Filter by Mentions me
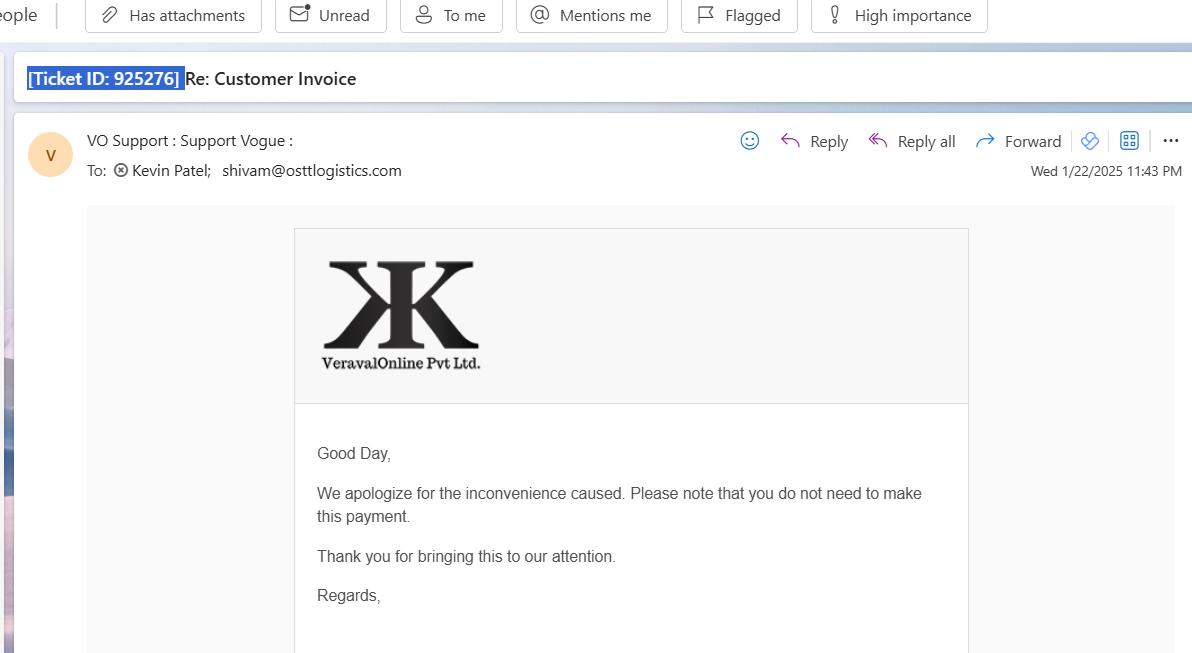1192x653 pixels. (x=591, y=15)
